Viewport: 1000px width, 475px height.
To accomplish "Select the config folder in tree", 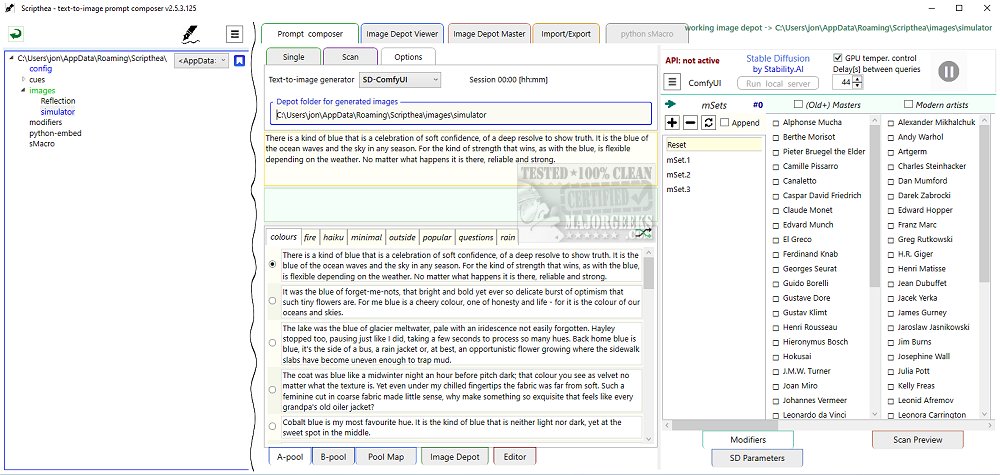I will [x=41, y=68].
